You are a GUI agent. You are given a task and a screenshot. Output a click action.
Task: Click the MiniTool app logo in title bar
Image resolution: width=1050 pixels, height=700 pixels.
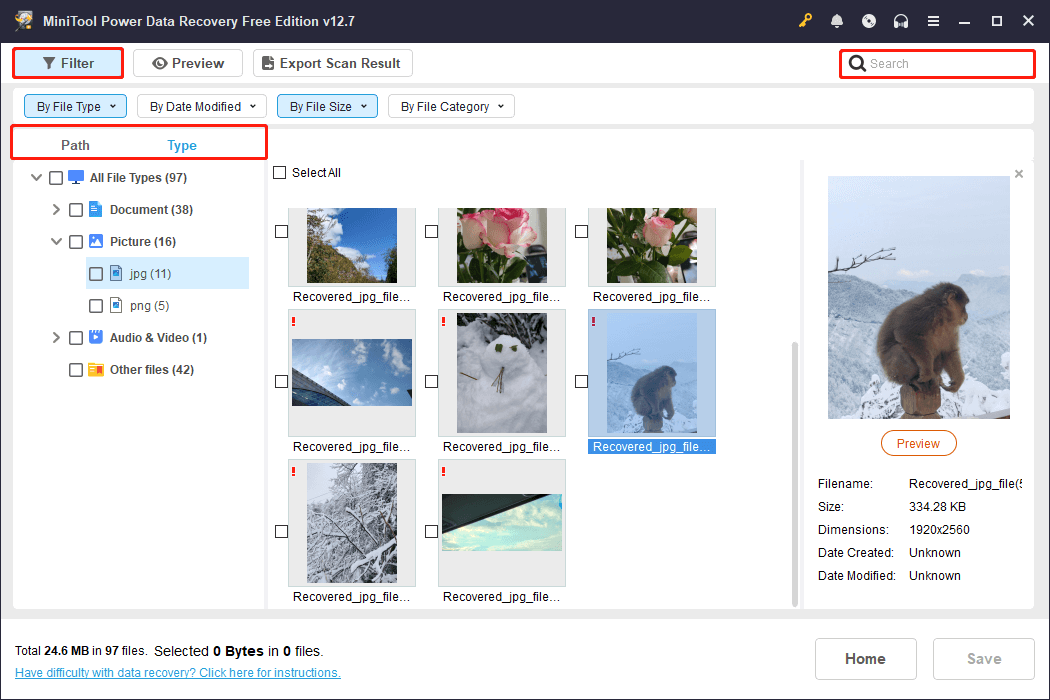click(x=24, y=21)
